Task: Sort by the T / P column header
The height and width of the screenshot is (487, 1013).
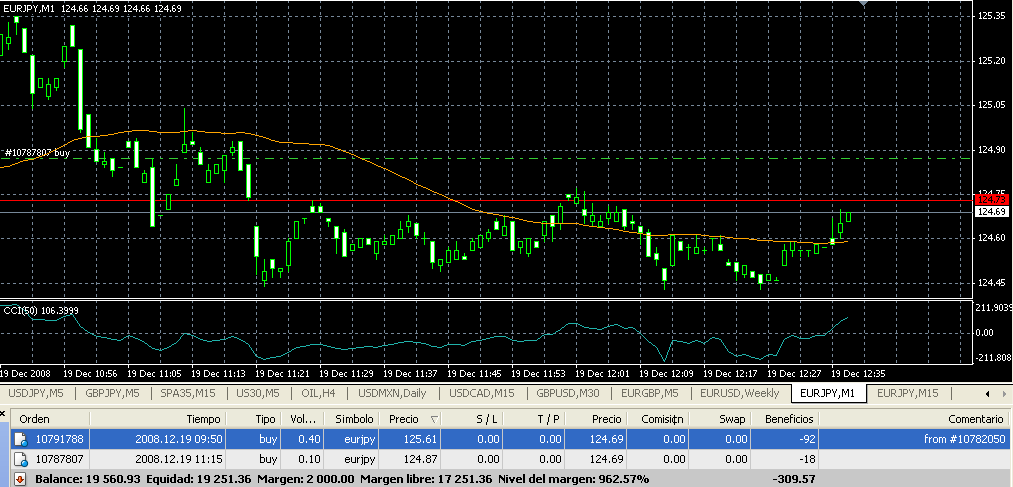Action: (536, 419)
